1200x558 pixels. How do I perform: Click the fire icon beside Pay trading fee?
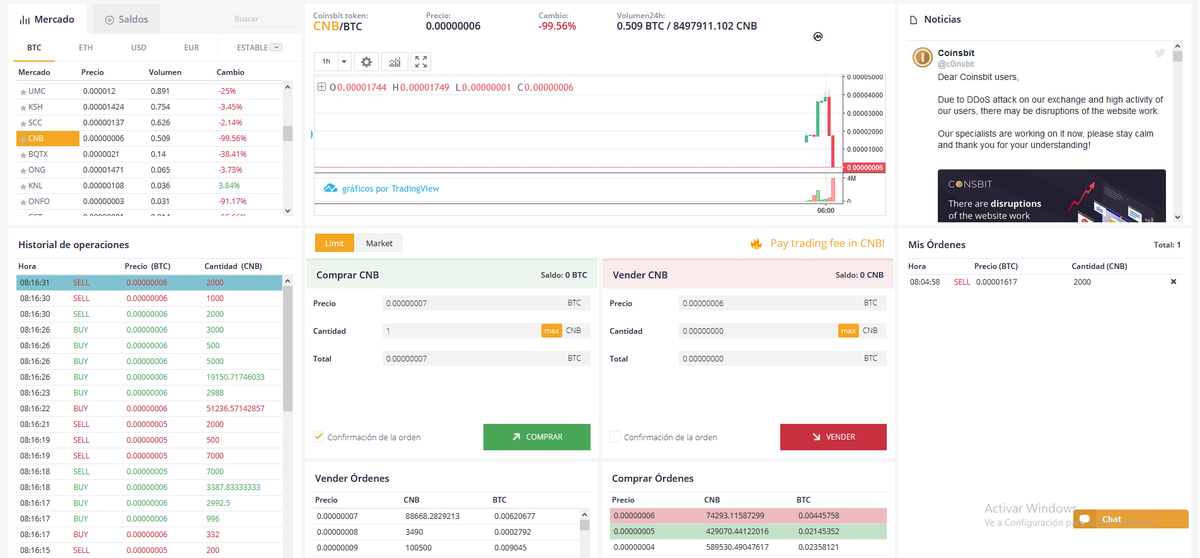pyautogui.click(x=757, y=243)
